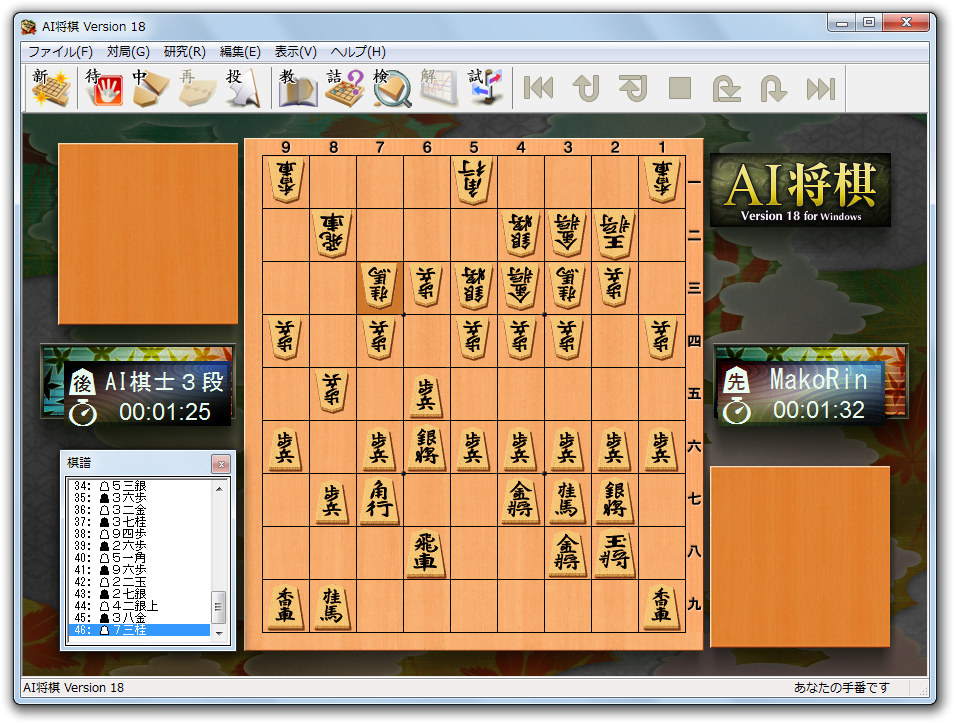Open the 編集(E) menu

click(x=240, y=52)
